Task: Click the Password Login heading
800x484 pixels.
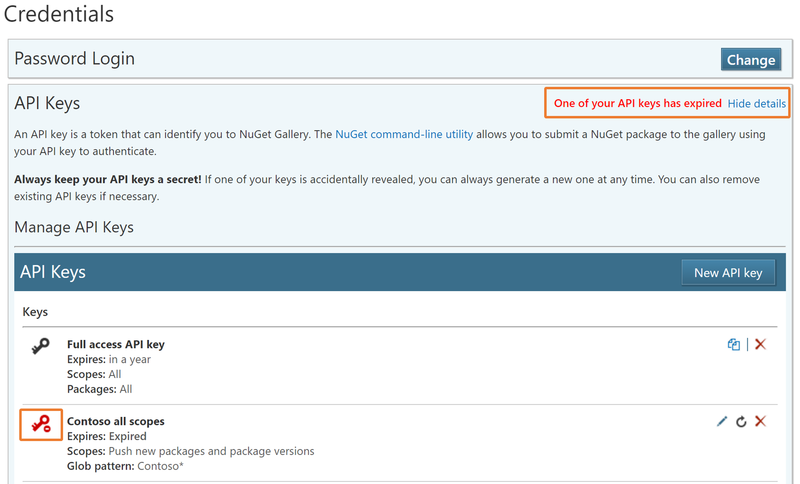Action: [x=74, y=59]
